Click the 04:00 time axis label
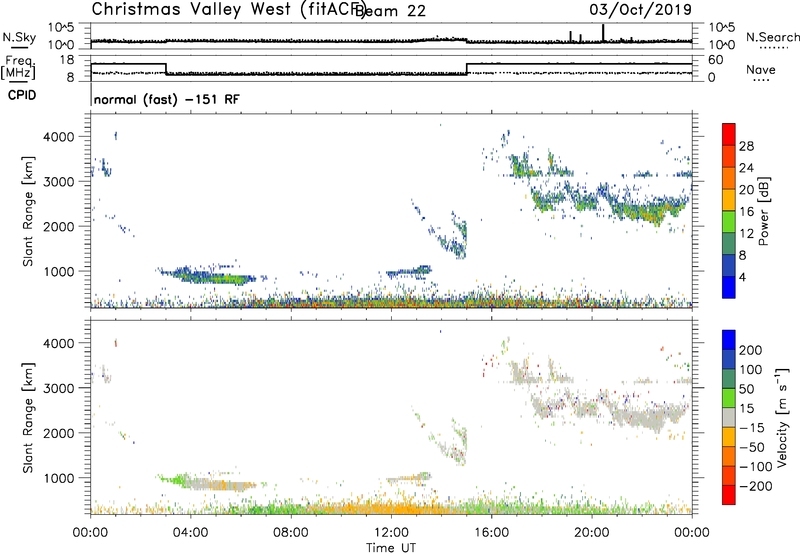This screenshot has height=554, width=800. click(x=190, y=533)
